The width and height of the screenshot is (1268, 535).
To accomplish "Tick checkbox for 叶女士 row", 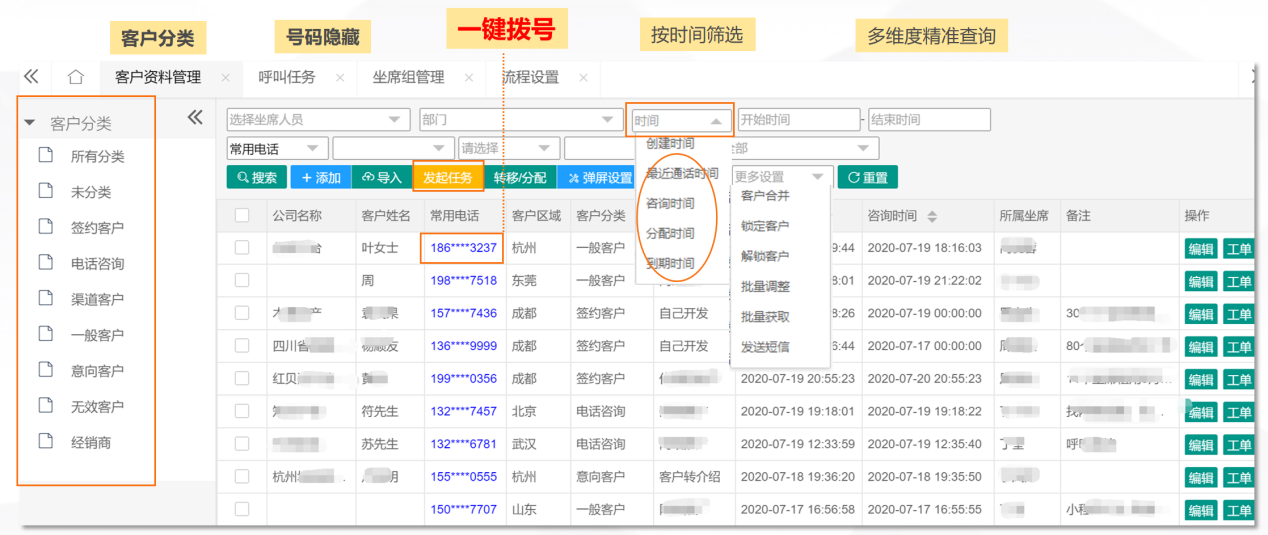I will coord(242,248).
